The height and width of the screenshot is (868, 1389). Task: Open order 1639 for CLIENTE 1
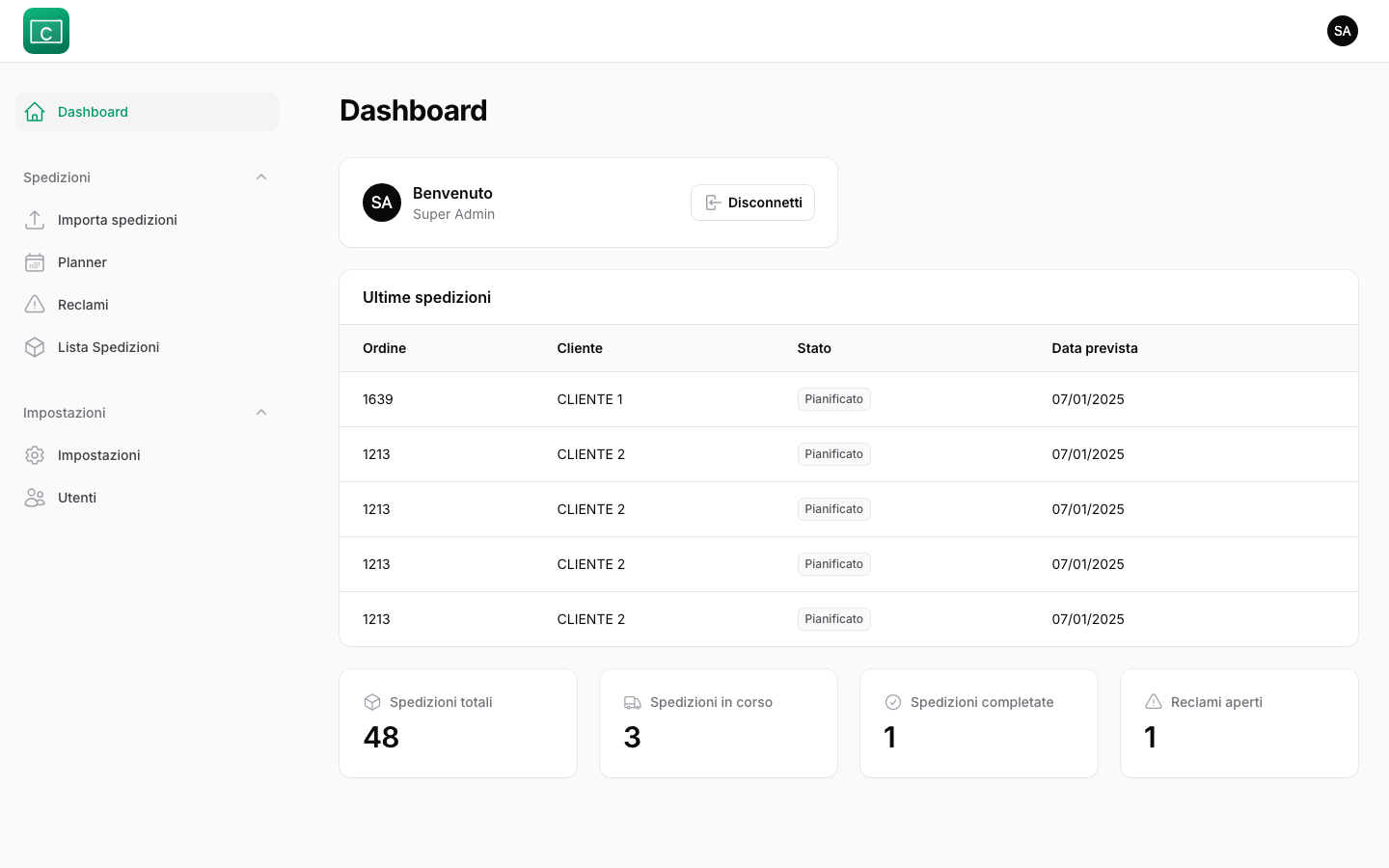click(x=377, y=398)
